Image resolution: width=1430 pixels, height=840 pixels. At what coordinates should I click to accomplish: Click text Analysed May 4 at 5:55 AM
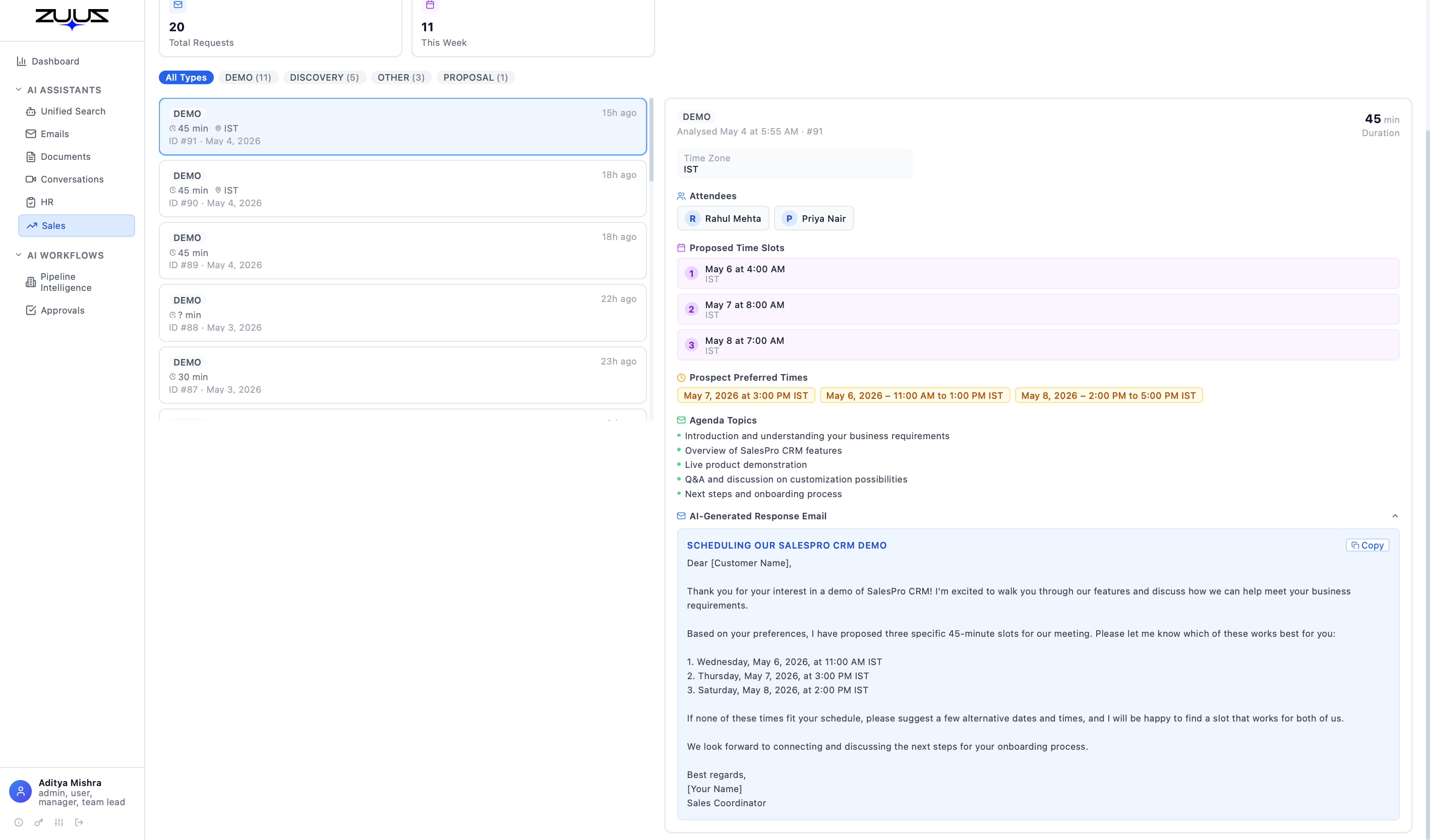(x=737, y=132)
